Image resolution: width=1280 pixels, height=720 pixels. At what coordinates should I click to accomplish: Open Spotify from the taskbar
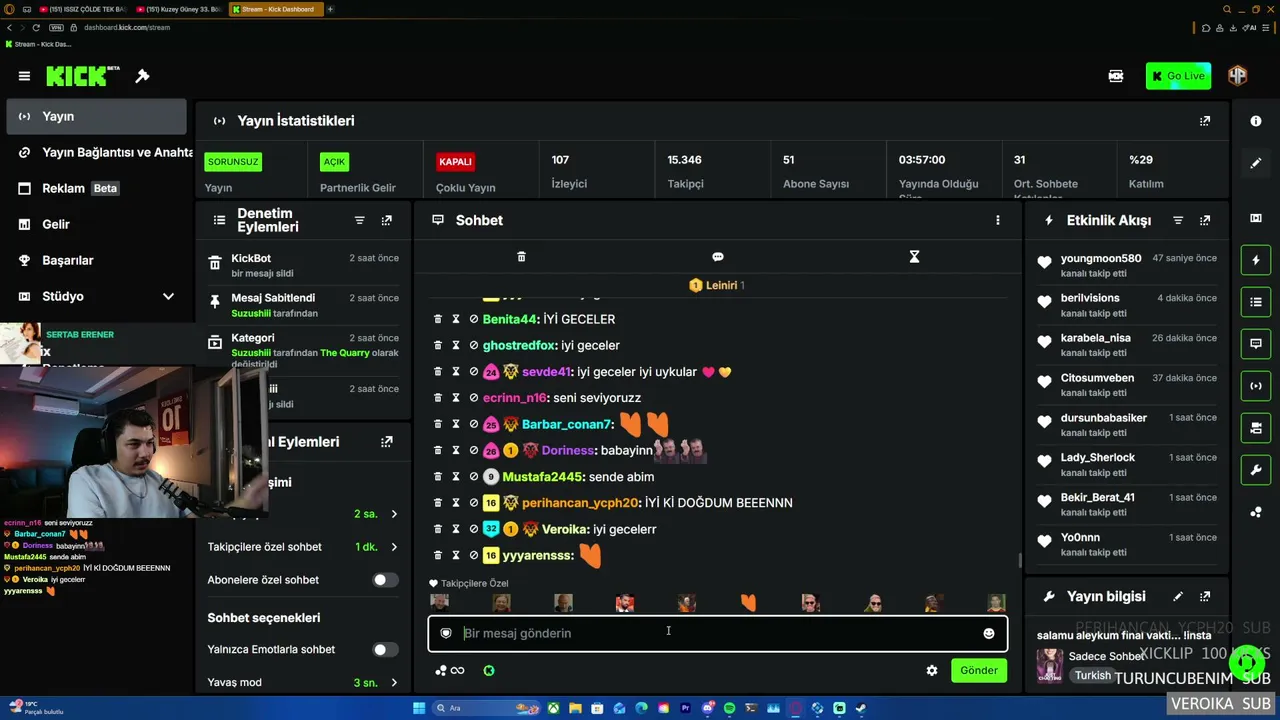[729, 708]
